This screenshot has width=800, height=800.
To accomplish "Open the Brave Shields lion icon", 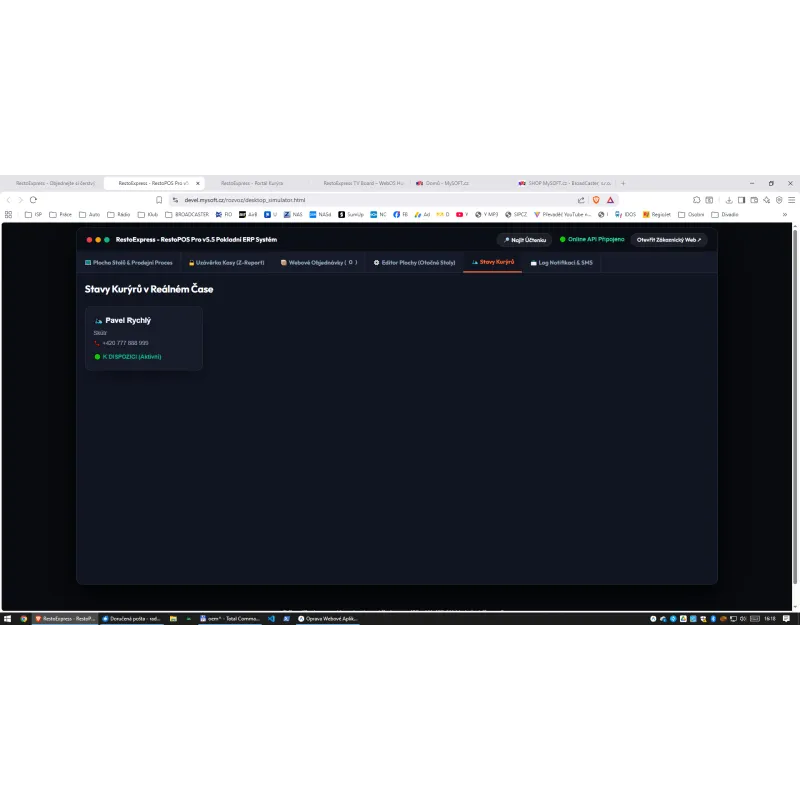I will click(x=596, y=200).
